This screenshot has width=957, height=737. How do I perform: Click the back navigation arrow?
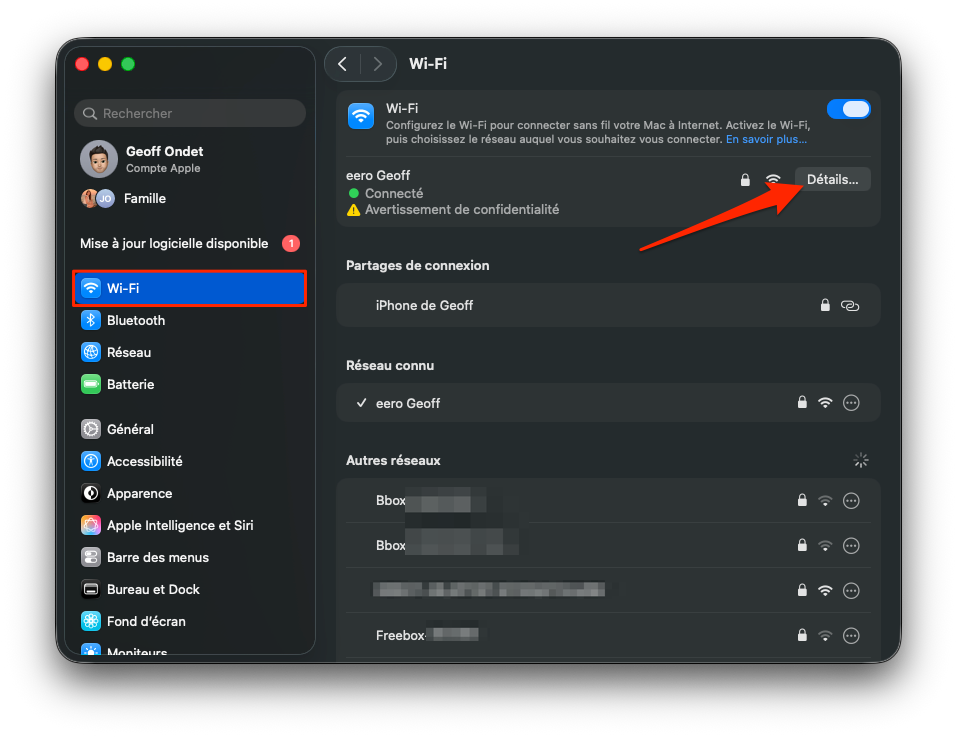(x=344, y=63)
